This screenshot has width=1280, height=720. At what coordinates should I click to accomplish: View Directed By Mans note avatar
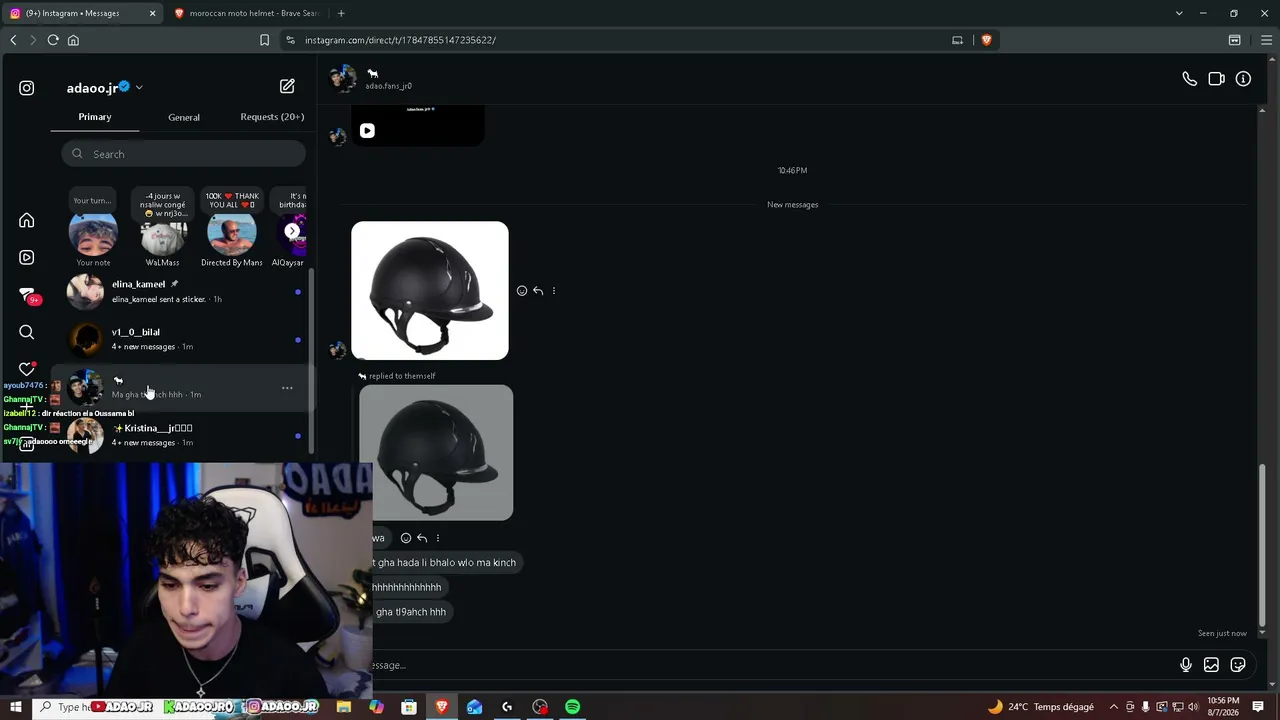[x=232, y=235]
